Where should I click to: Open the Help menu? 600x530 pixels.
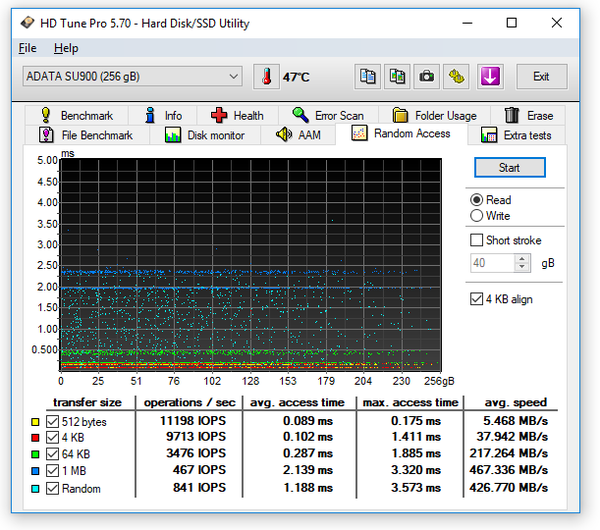pyautogui.click(x=66, y=48)
